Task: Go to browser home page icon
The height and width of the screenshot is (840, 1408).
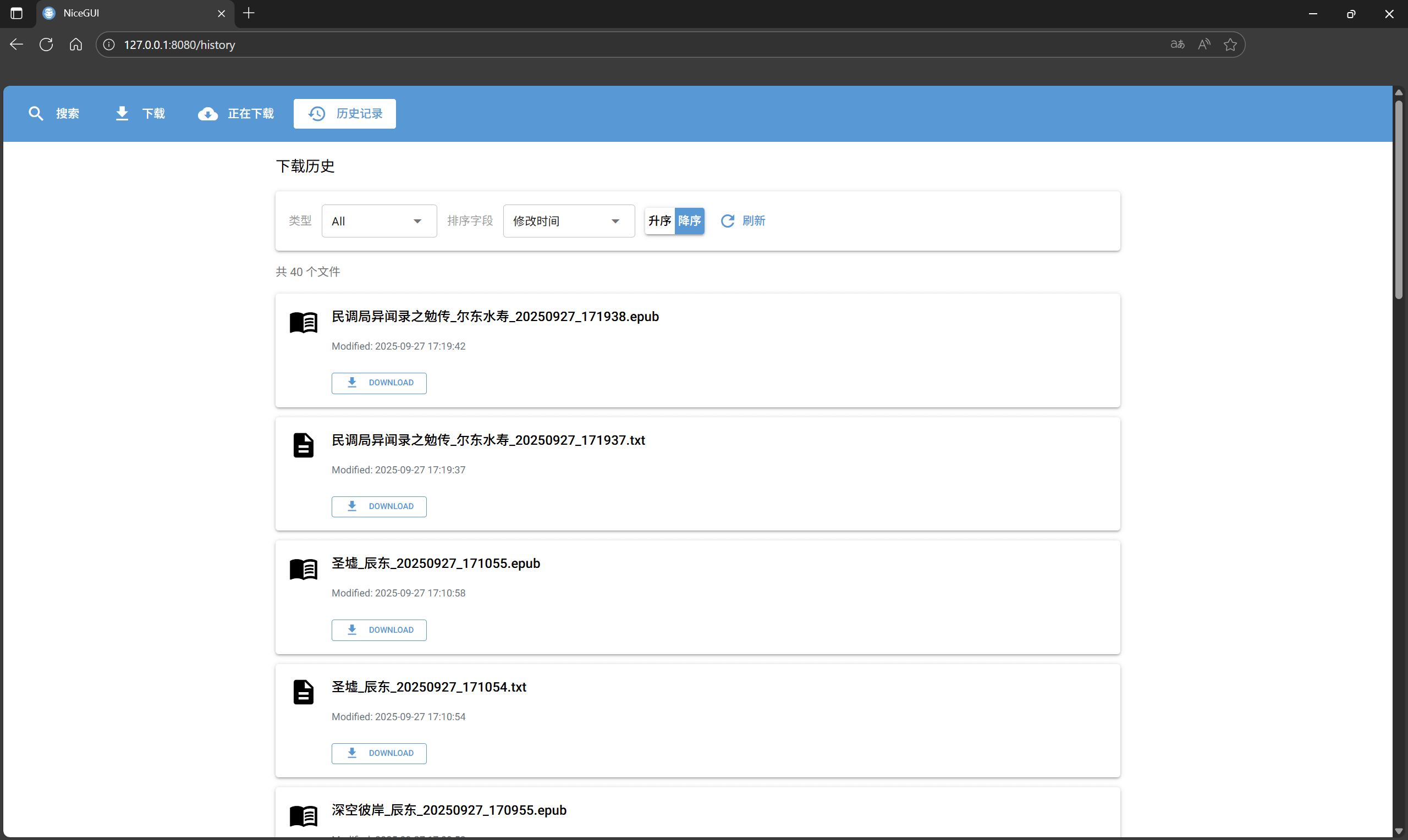Action: pyautogui.click(x=76, y=45)
